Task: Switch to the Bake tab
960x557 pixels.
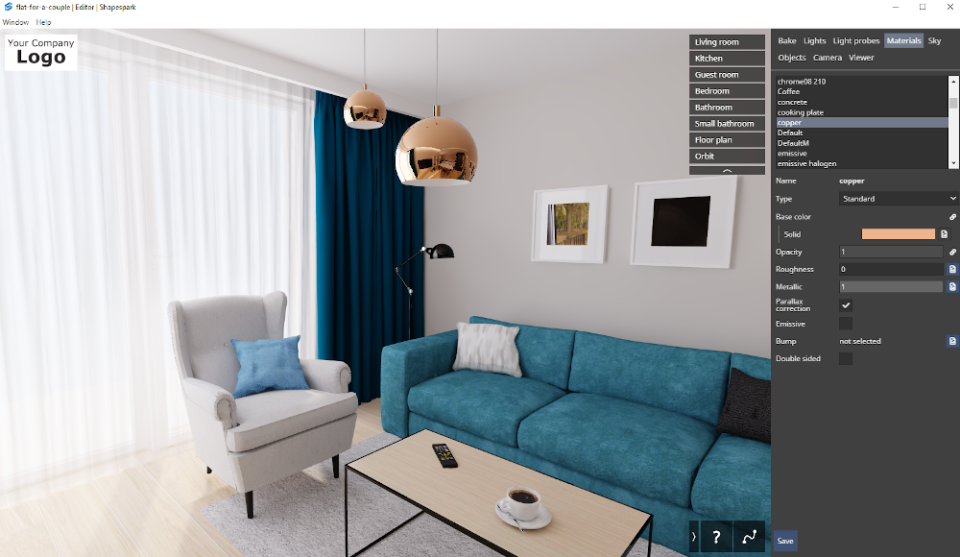Action: pyautogui.click(x=787, y=40)
